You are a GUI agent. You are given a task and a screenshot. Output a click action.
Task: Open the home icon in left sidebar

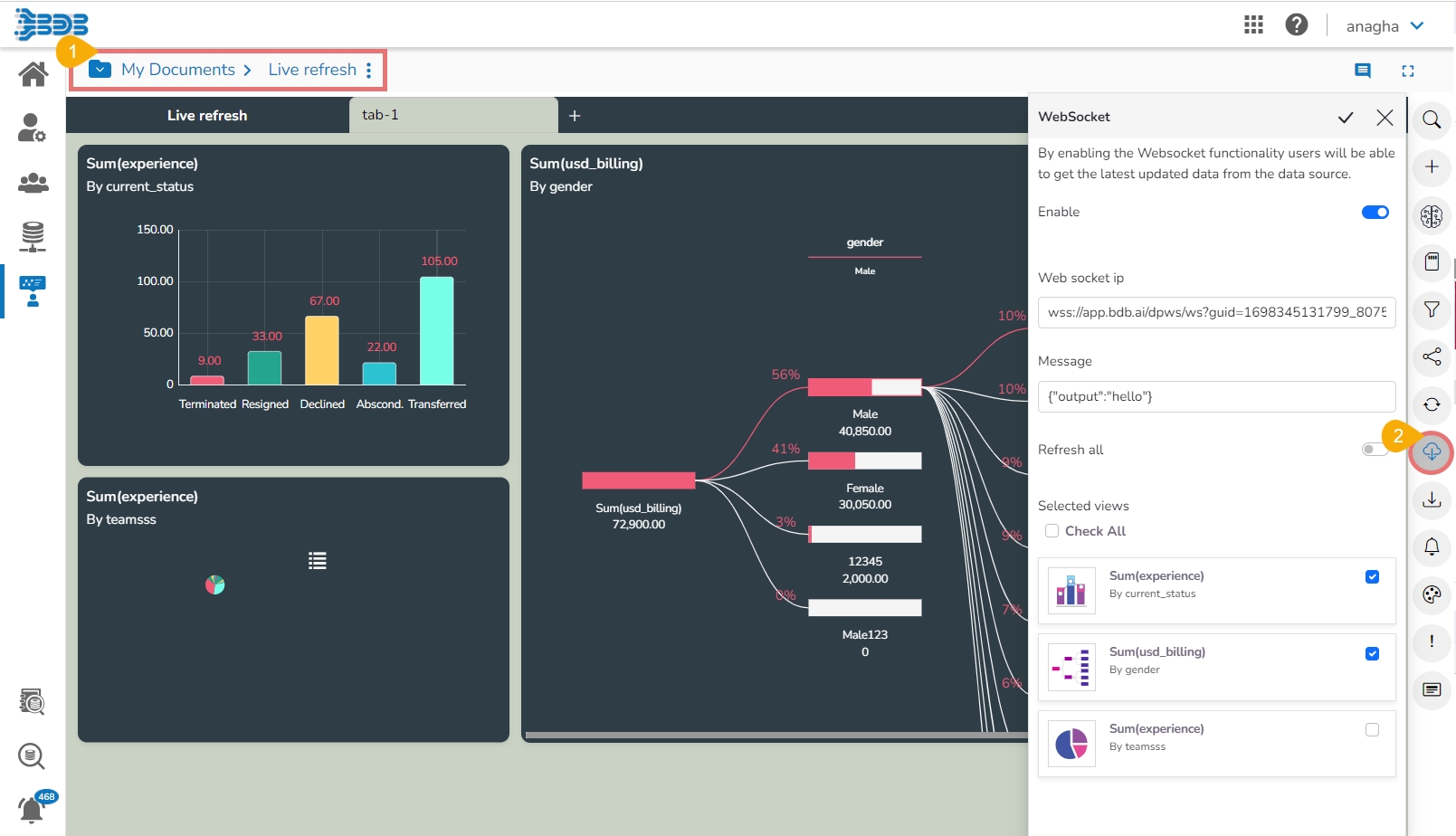pyautogui.click(x=33, y=73)
